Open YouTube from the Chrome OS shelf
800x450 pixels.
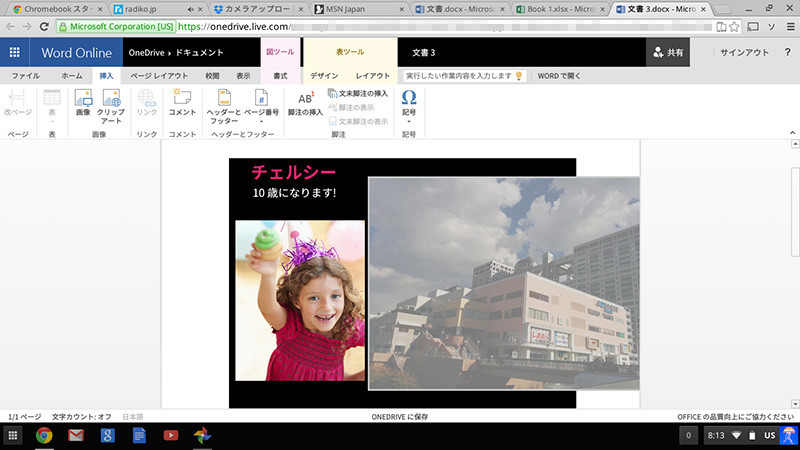170,435
